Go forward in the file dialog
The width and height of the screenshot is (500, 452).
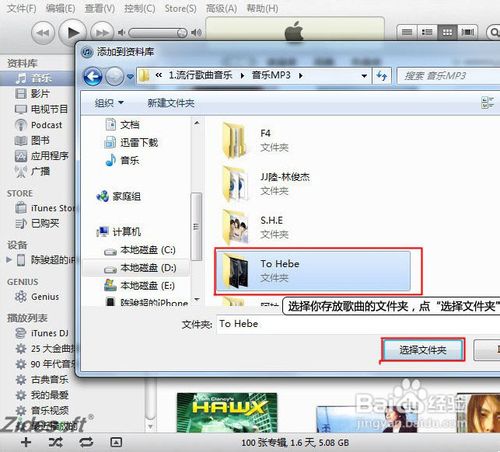coord(114,76)
